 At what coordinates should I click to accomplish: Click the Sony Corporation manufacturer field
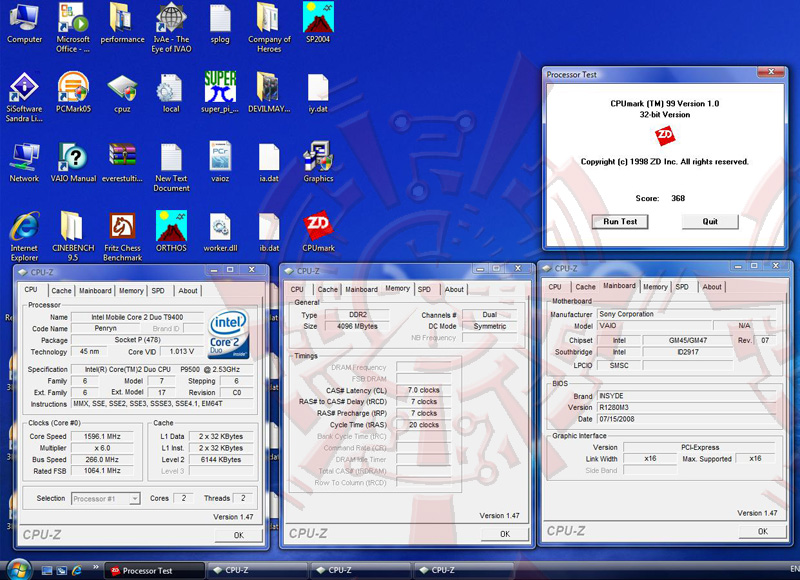point(687,314)
